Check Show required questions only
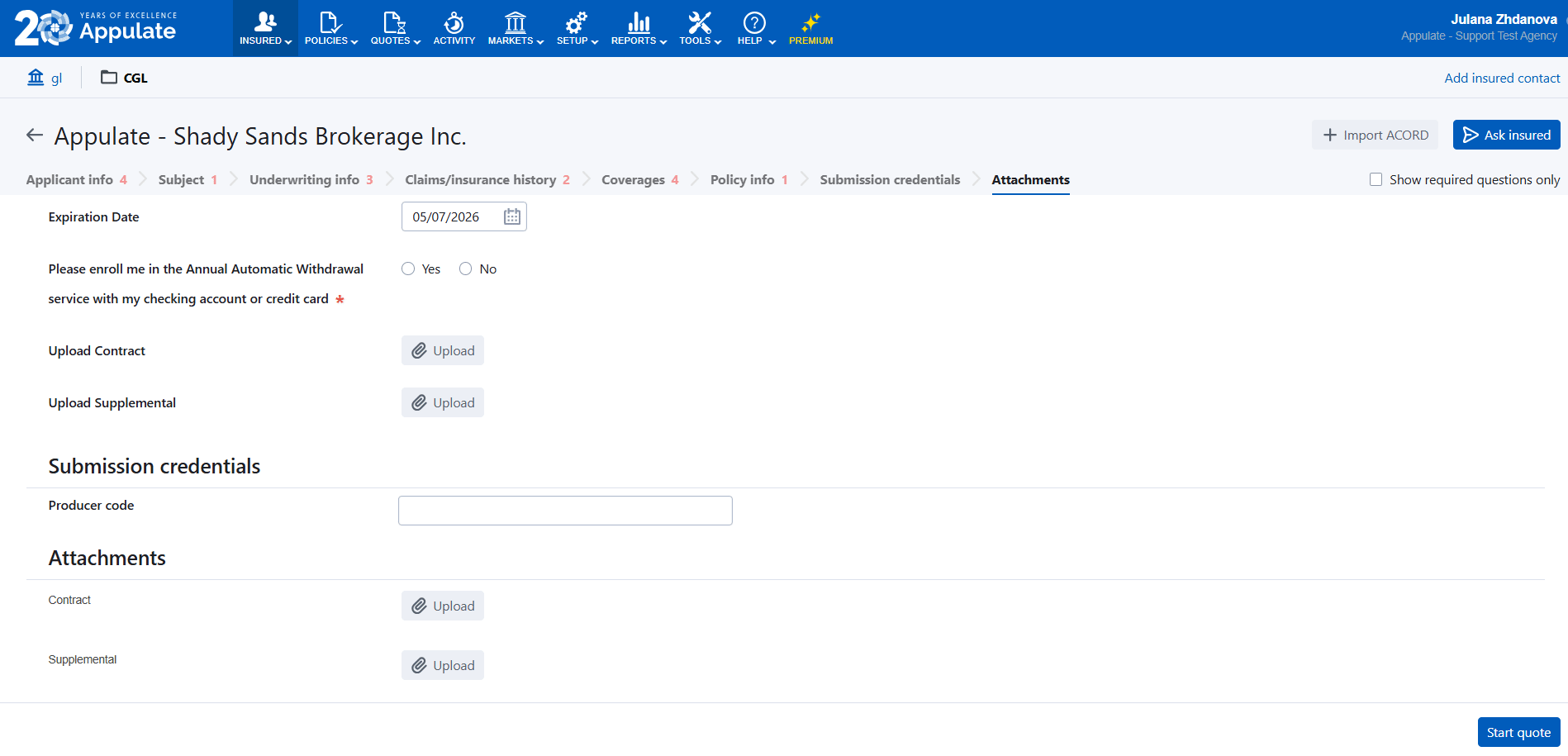 tap(1376, 179)
